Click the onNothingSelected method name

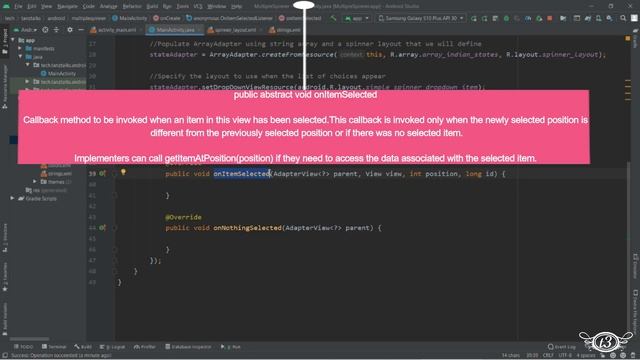coord(247,228)
